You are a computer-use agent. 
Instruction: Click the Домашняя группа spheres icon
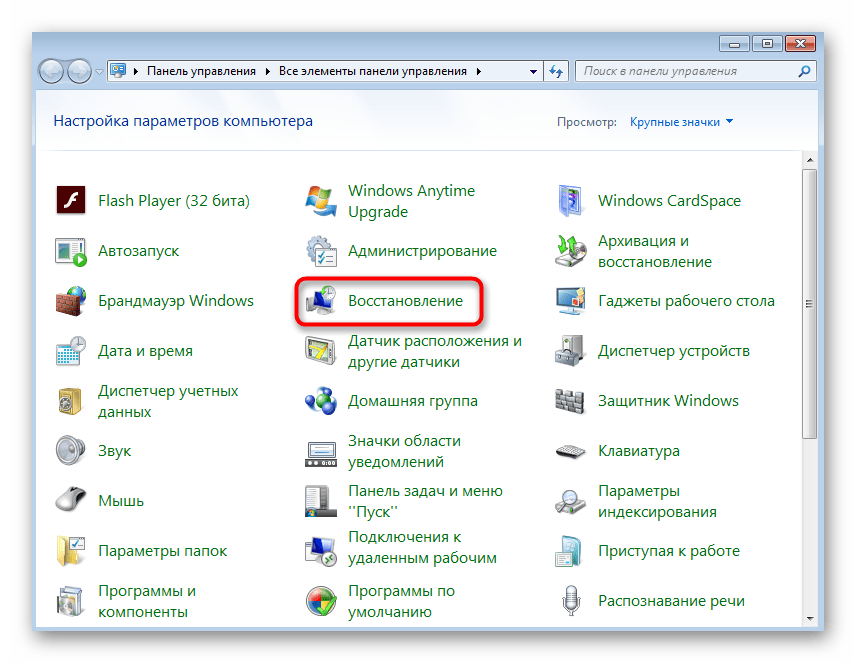321,401
